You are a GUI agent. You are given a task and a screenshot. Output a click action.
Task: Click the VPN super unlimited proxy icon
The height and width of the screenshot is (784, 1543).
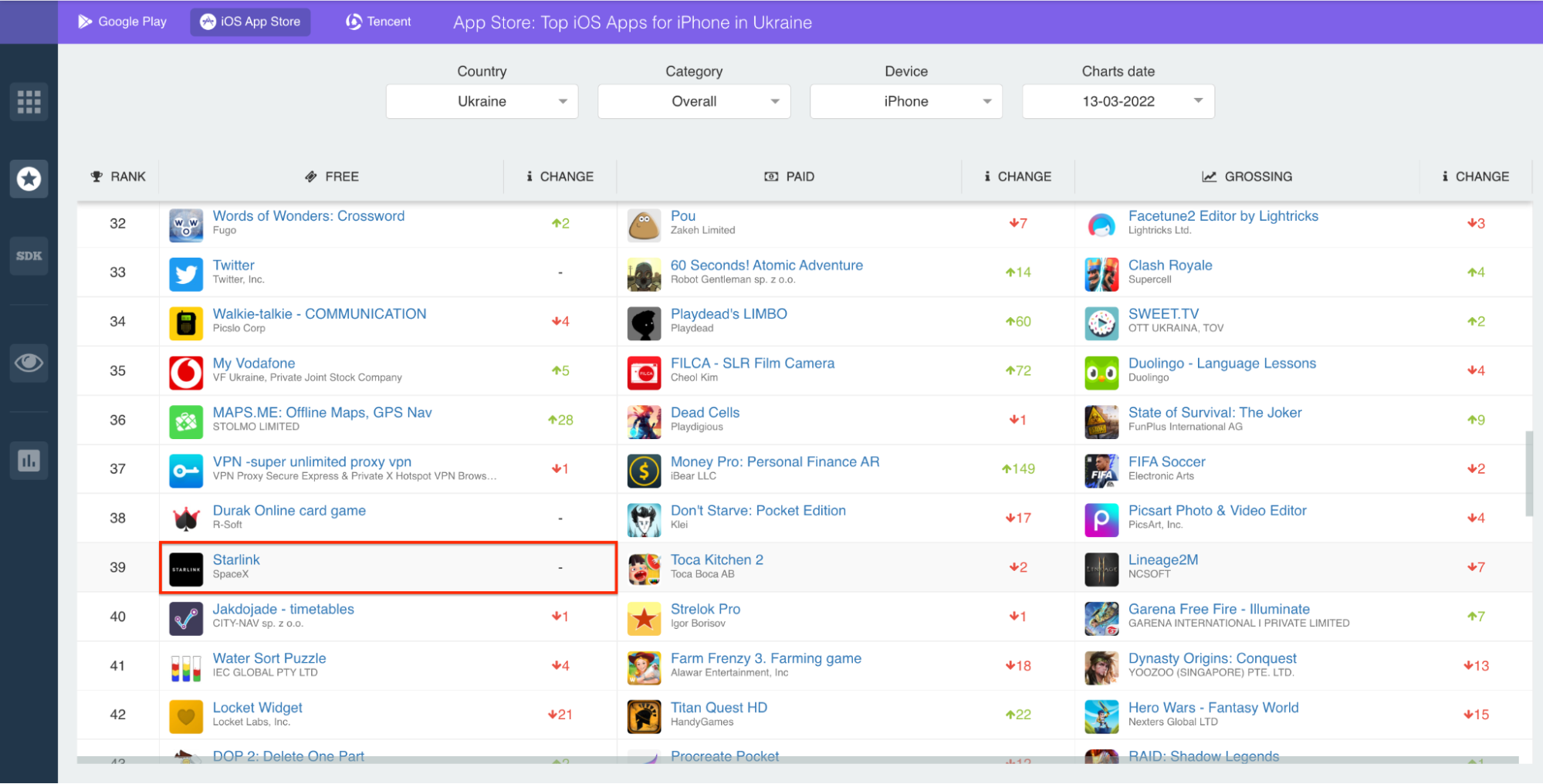coord(186,470)
